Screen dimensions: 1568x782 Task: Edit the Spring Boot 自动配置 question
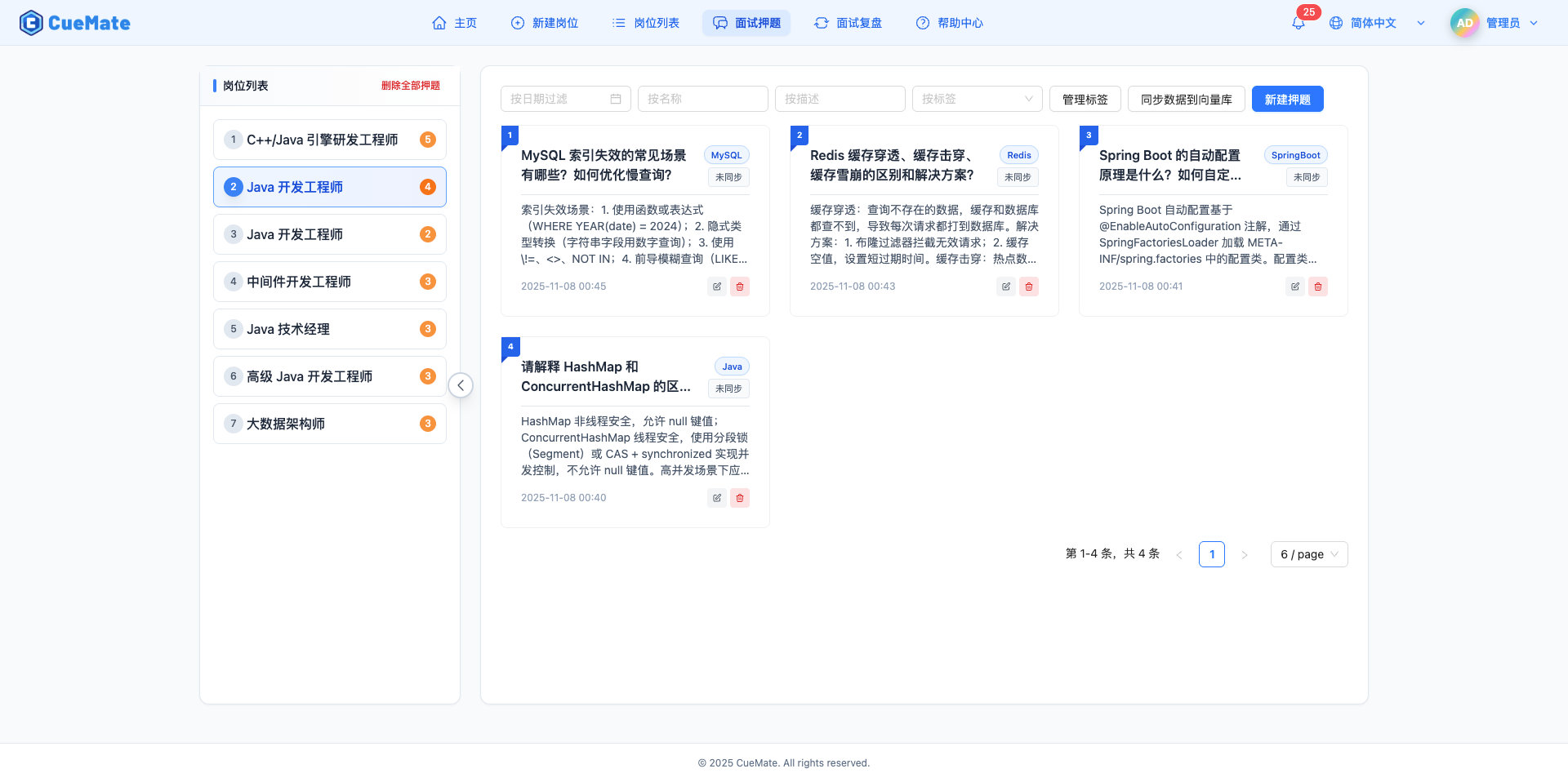tap(1294, 287)
